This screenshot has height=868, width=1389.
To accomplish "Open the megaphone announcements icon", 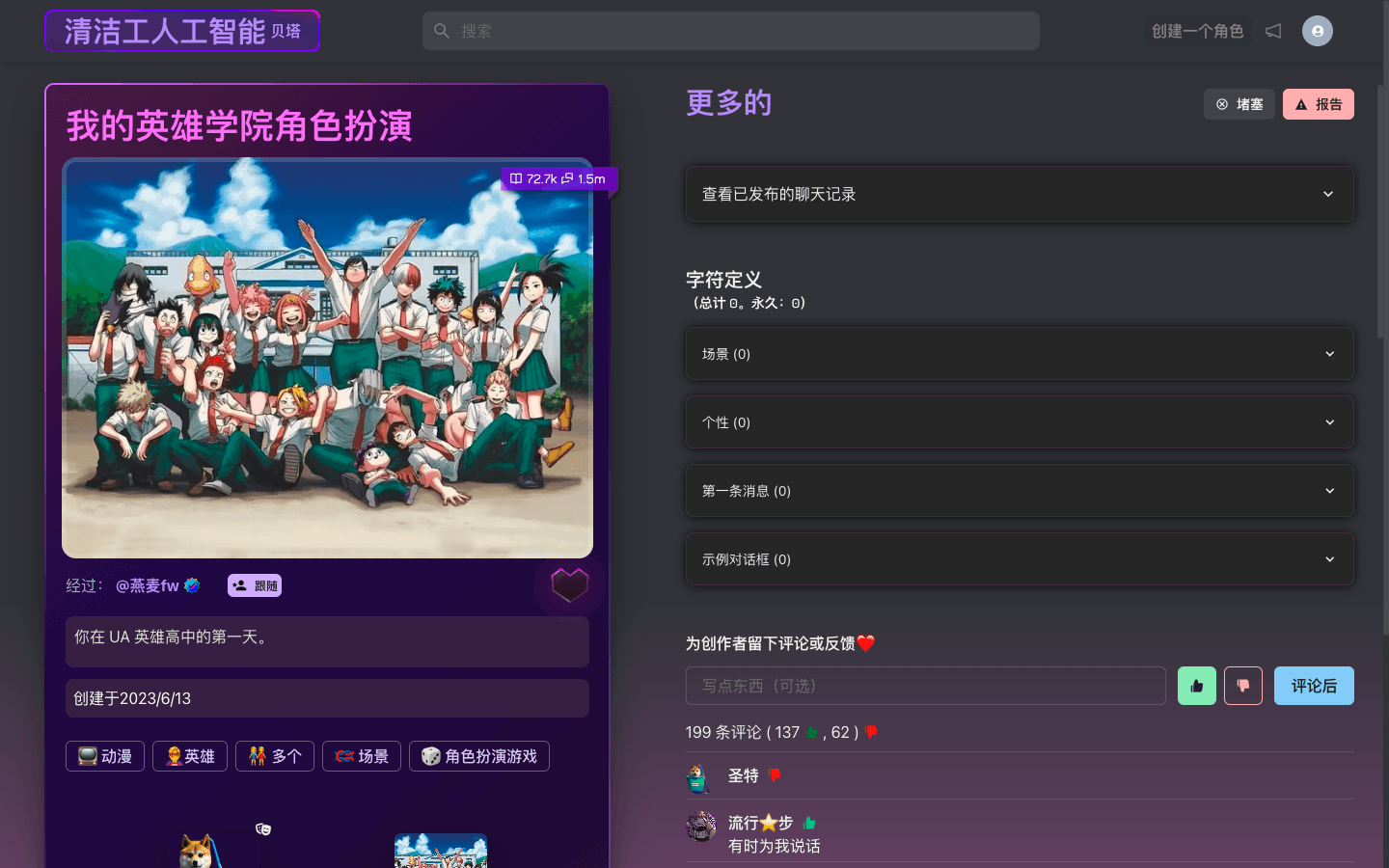I will [1273, 31].
